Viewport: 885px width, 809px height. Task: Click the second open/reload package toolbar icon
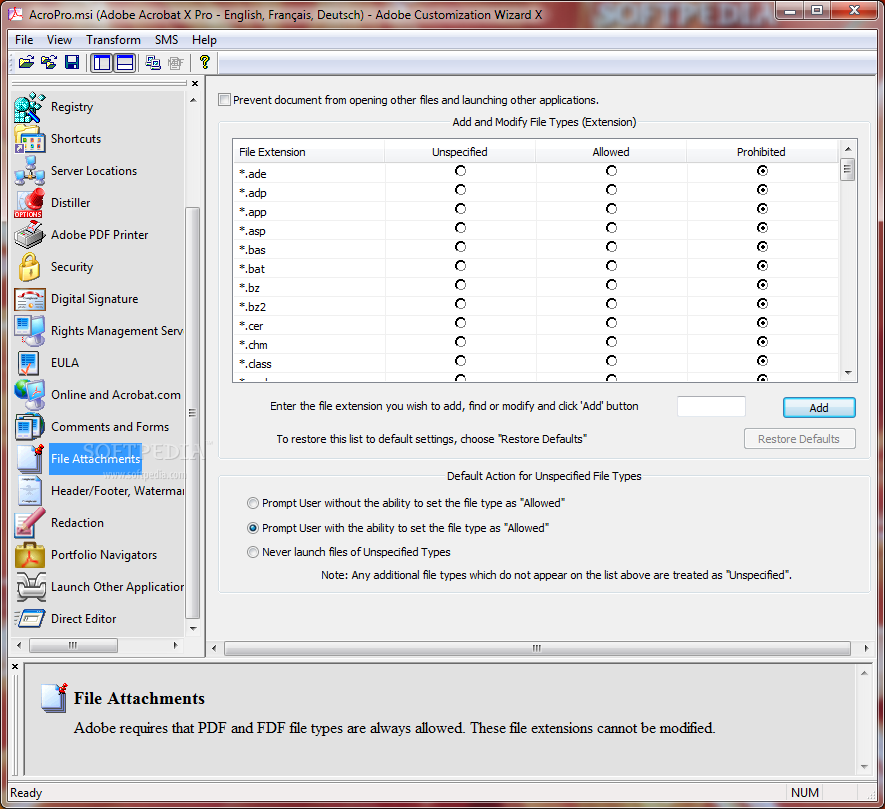point(49,62)
